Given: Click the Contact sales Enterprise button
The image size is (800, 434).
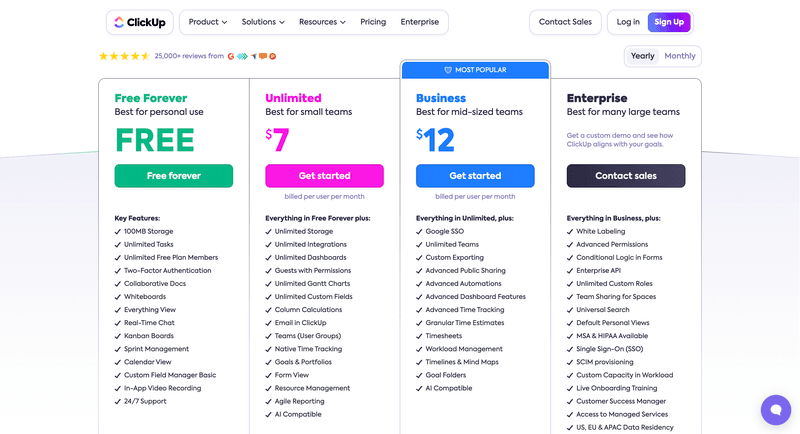Looking at the screenshot, I should point(626,176).
